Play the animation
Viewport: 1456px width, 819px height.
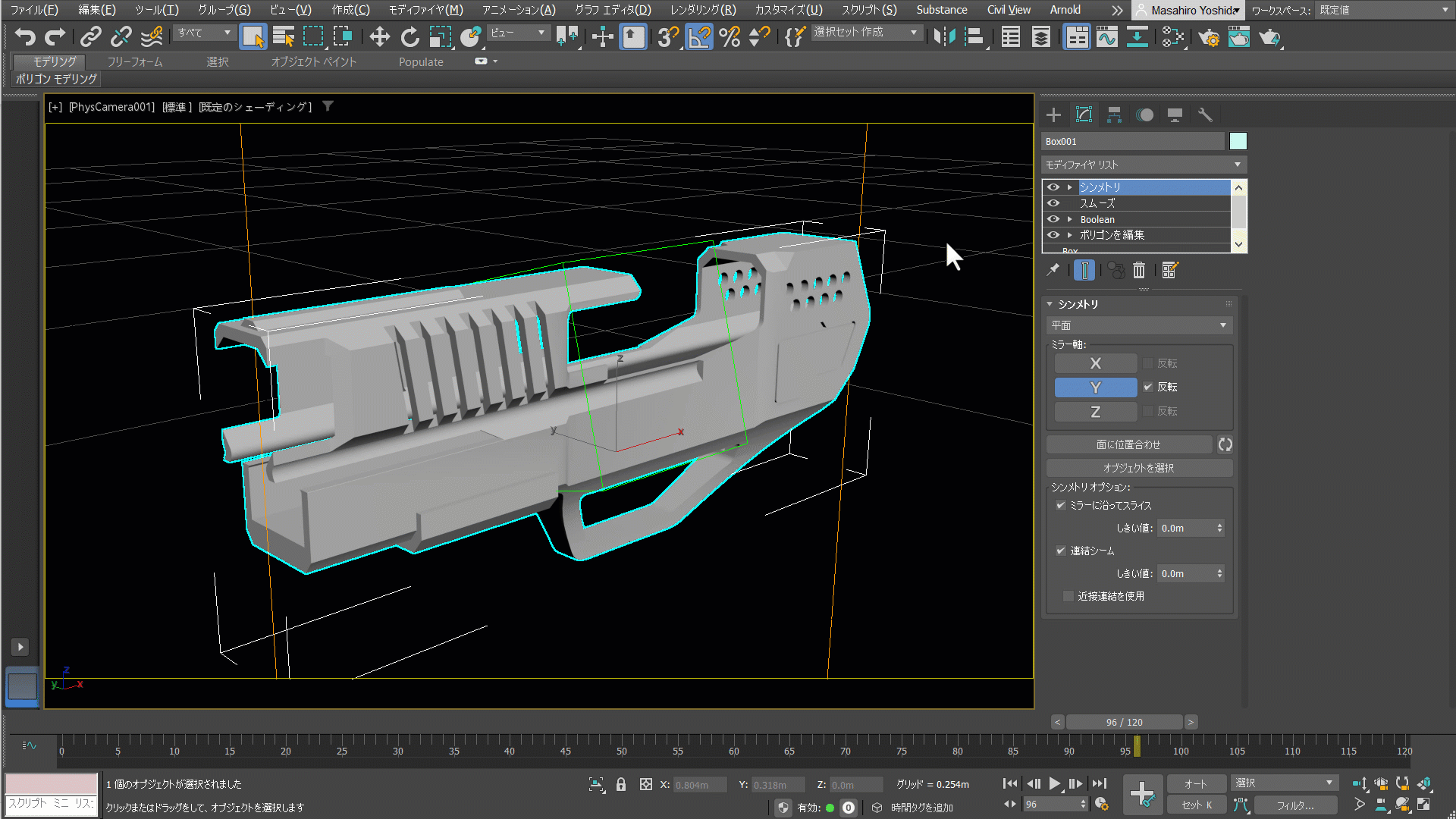pyautogui.click(x=1055, y=783)
